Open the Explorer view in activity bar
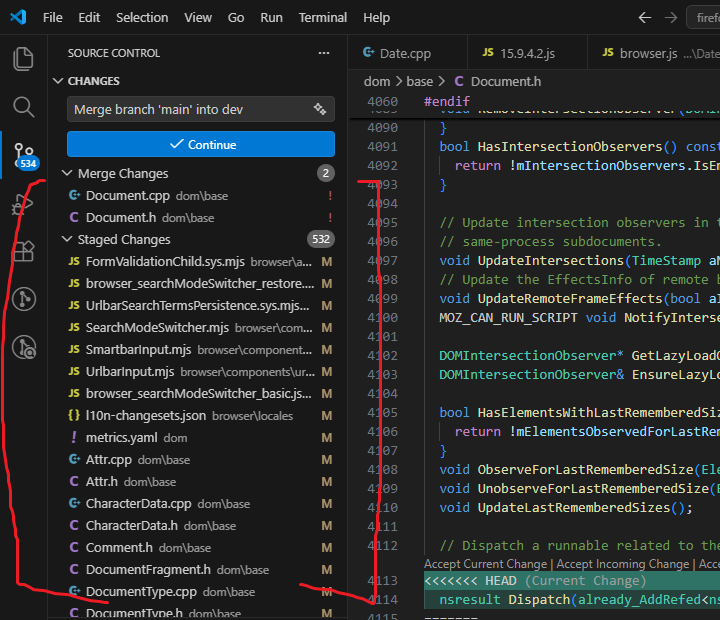 pyautogui.click(x=23, y=59)
